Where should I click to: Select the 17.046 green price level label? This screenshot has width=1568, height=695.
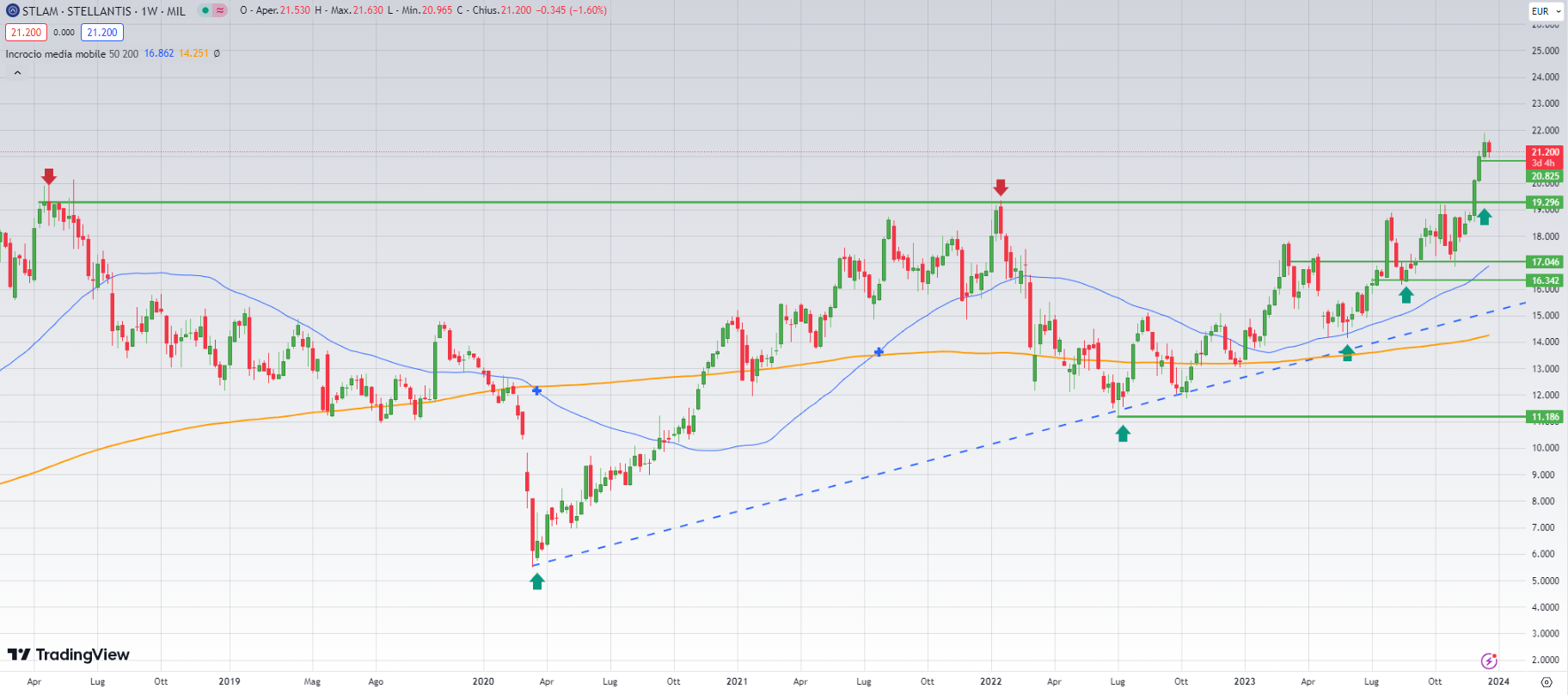[1545, 262]
